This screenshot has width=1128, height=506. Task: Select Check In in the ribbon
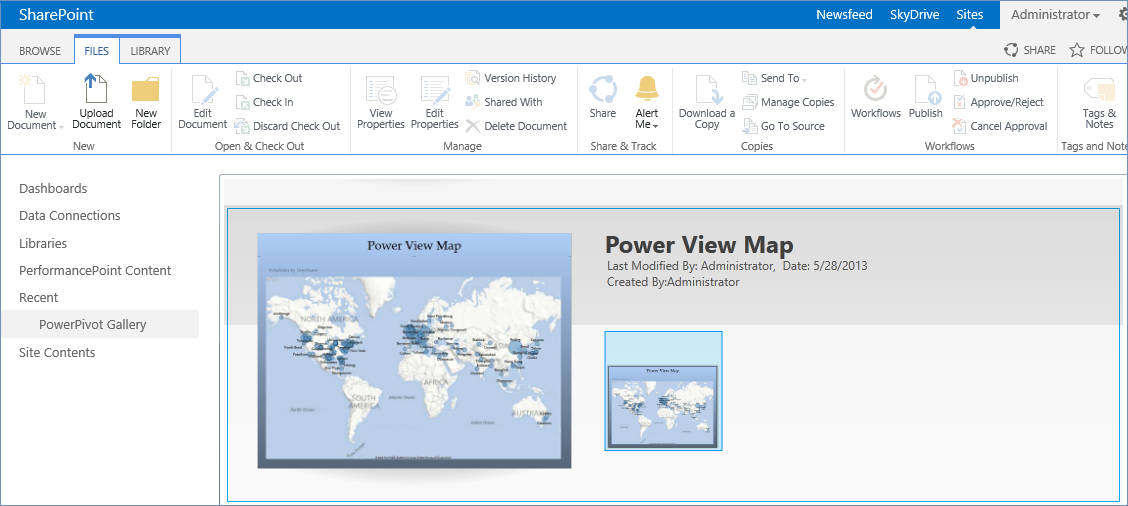(265, 102)
